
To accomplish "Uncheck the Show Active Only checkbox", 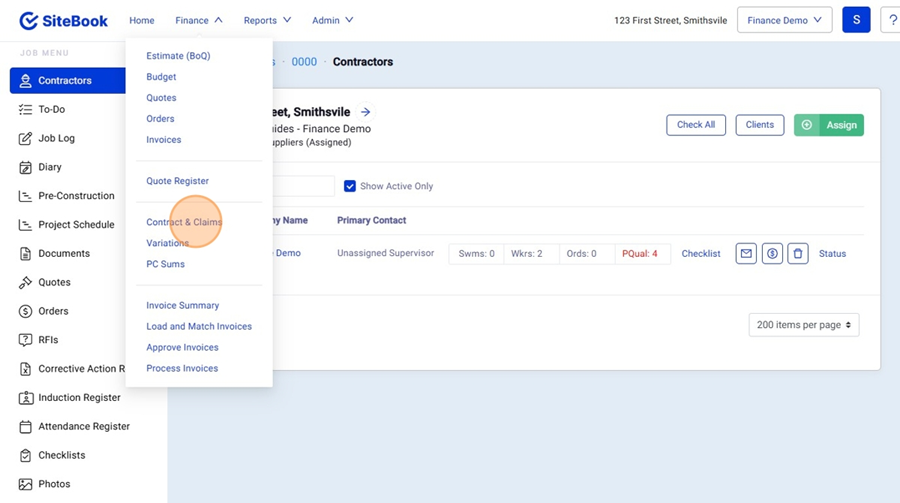I will [x=350, y=186].
